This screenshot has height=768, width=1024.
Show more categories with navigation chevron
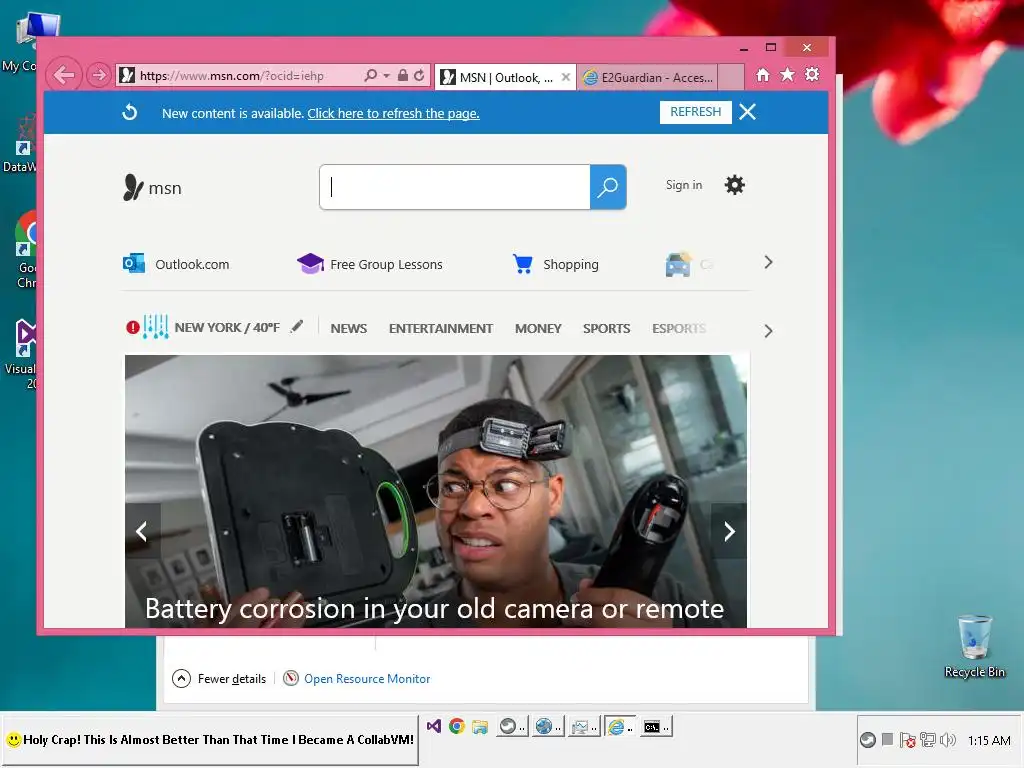tap(768, 331)
